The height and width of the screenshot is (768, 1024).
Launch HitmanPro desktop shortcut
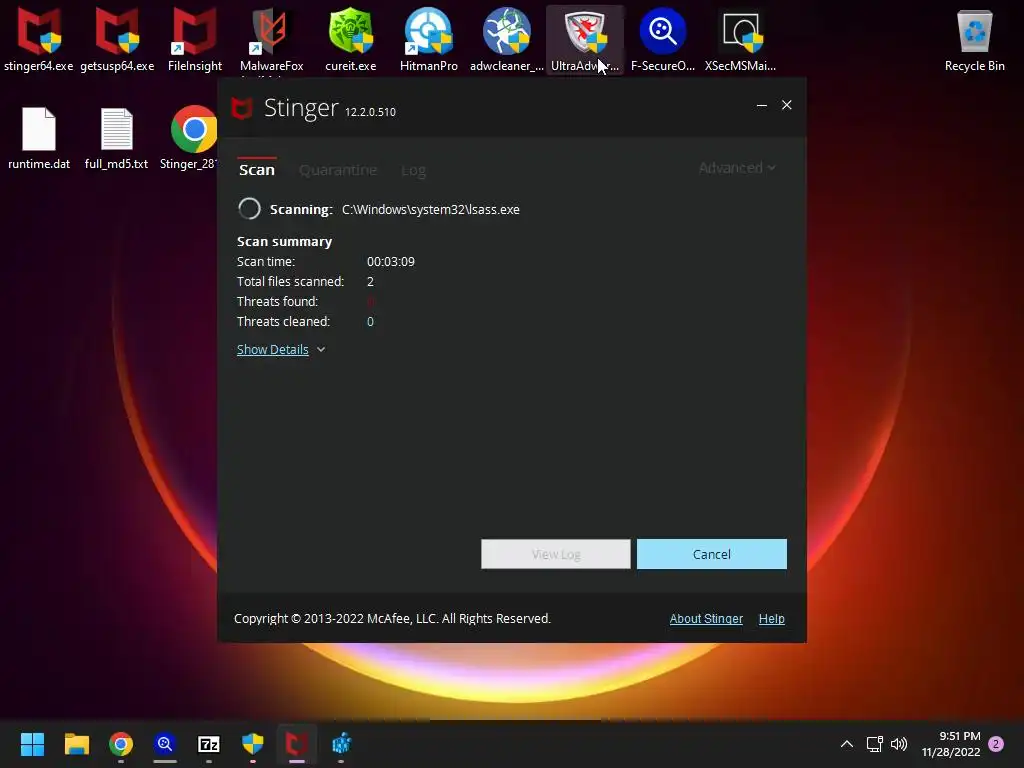pyautogui.click(x=428, y=39)
